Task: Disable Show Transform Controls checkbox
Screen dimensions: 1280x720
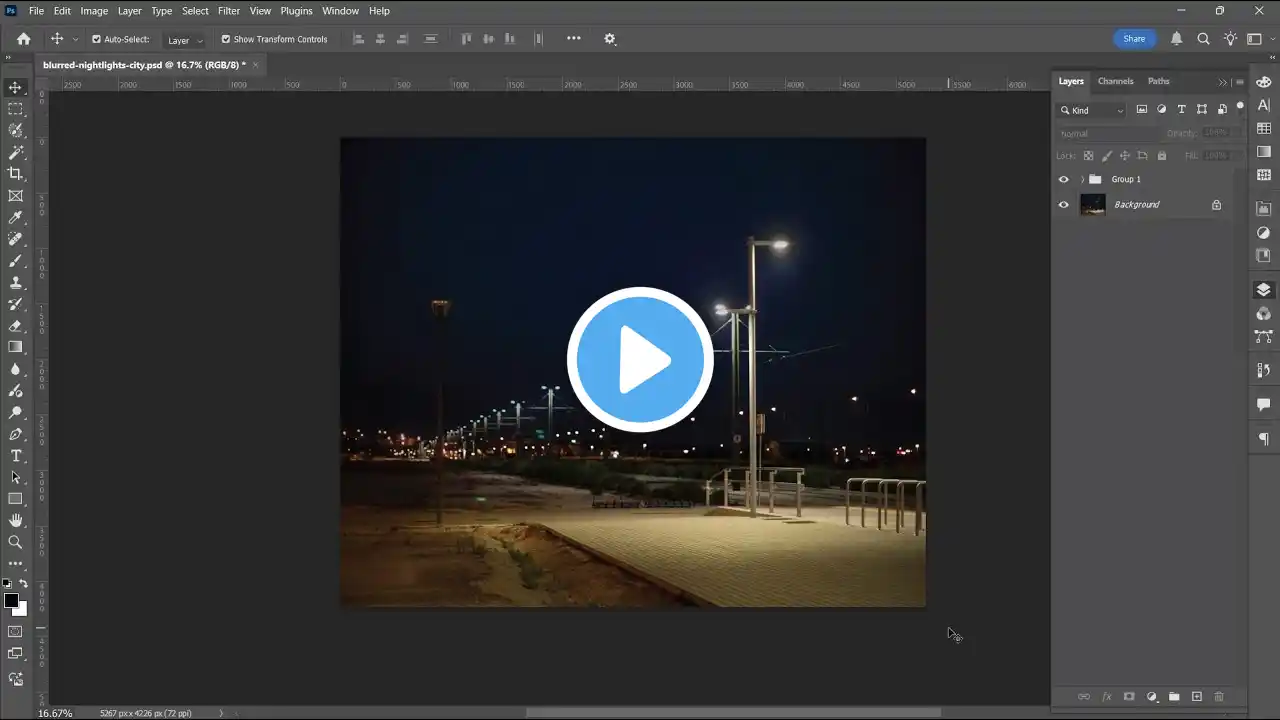Action: (x=225, y=39)
